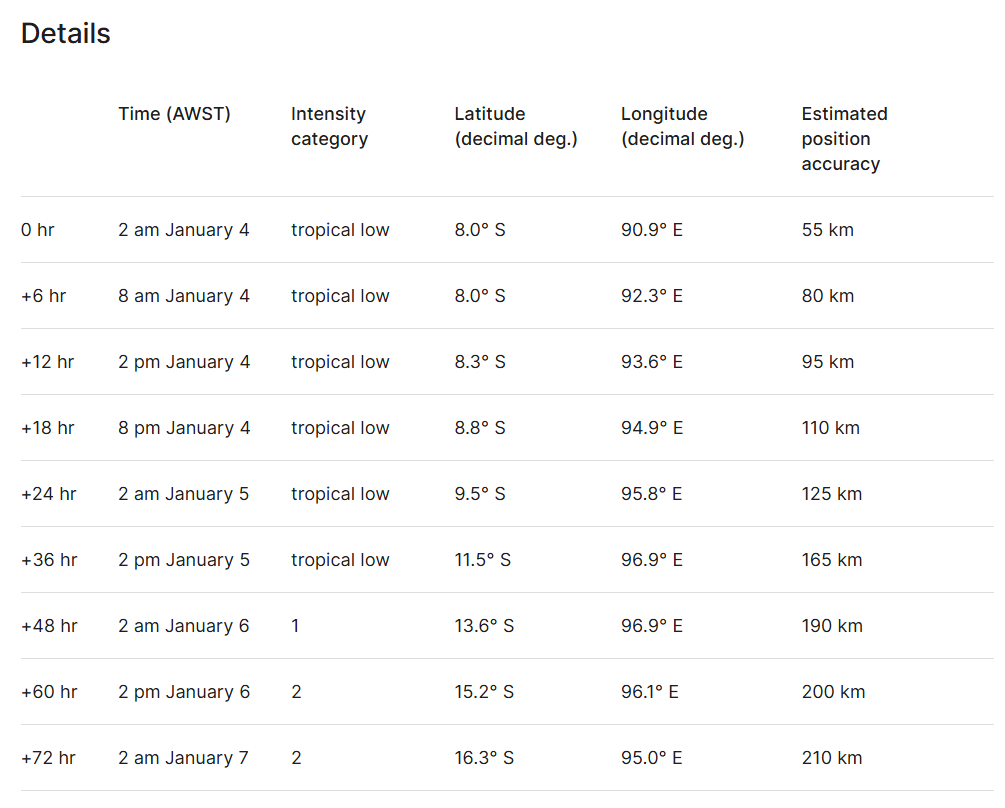Viewport: 1005px width, 808px height.
Task: Select the 2 pm January 6 time cell
Action: click(184, 692)
